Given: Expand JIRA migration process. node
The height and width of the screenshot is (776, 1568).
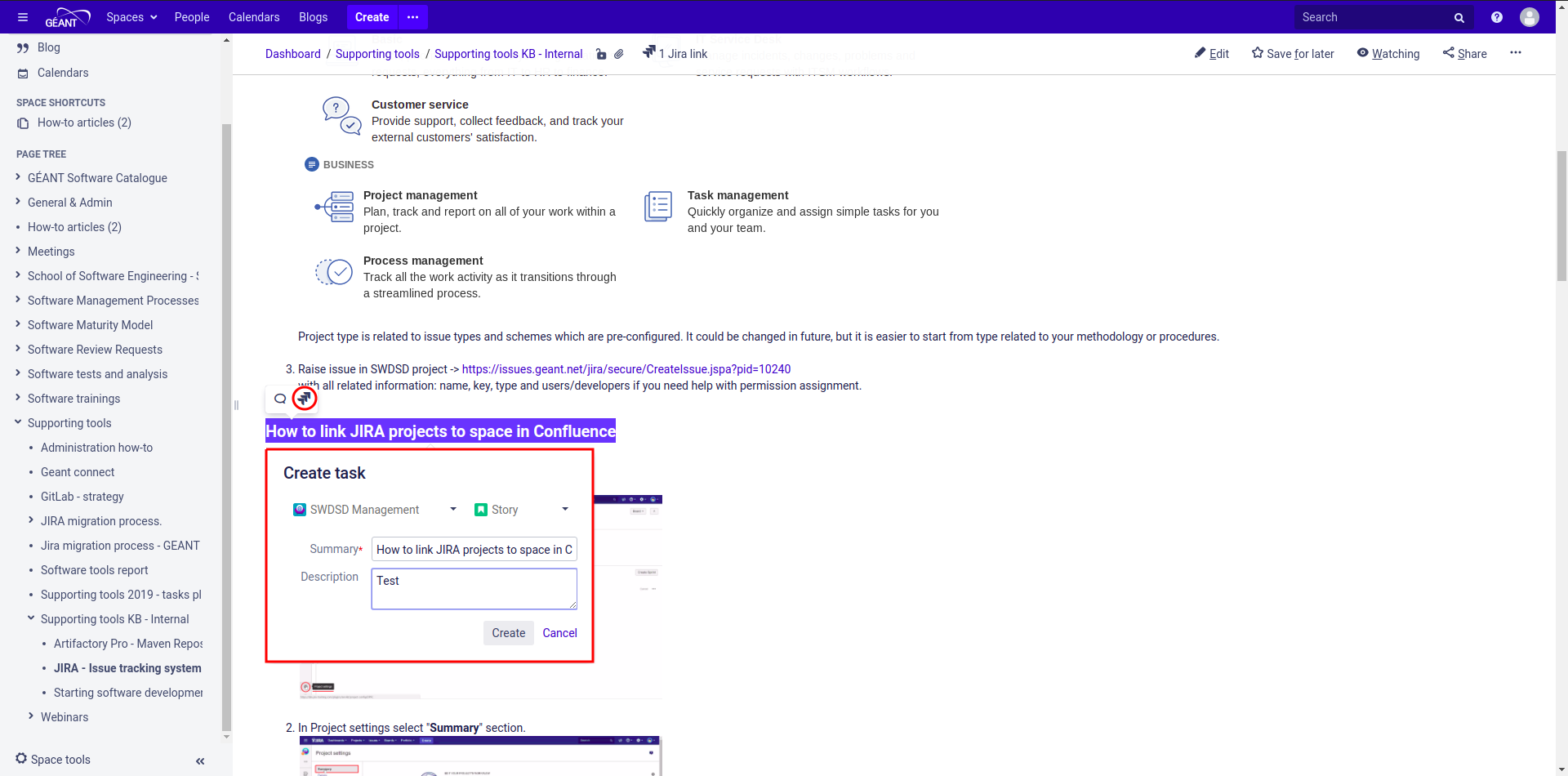Looking at the screenshot, I should (x=31, y=520).
